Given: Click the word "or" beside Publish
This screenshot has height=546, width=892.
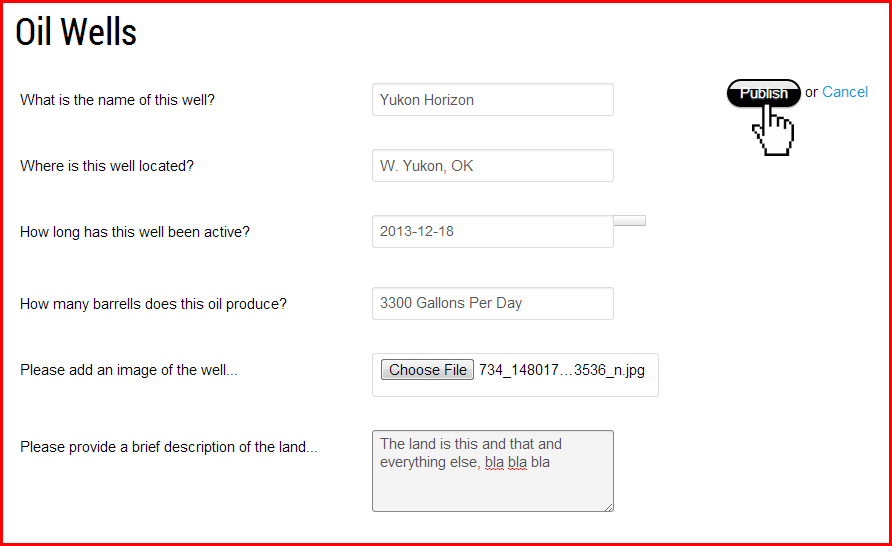Looking at the screenshot, I should (811, 92).
